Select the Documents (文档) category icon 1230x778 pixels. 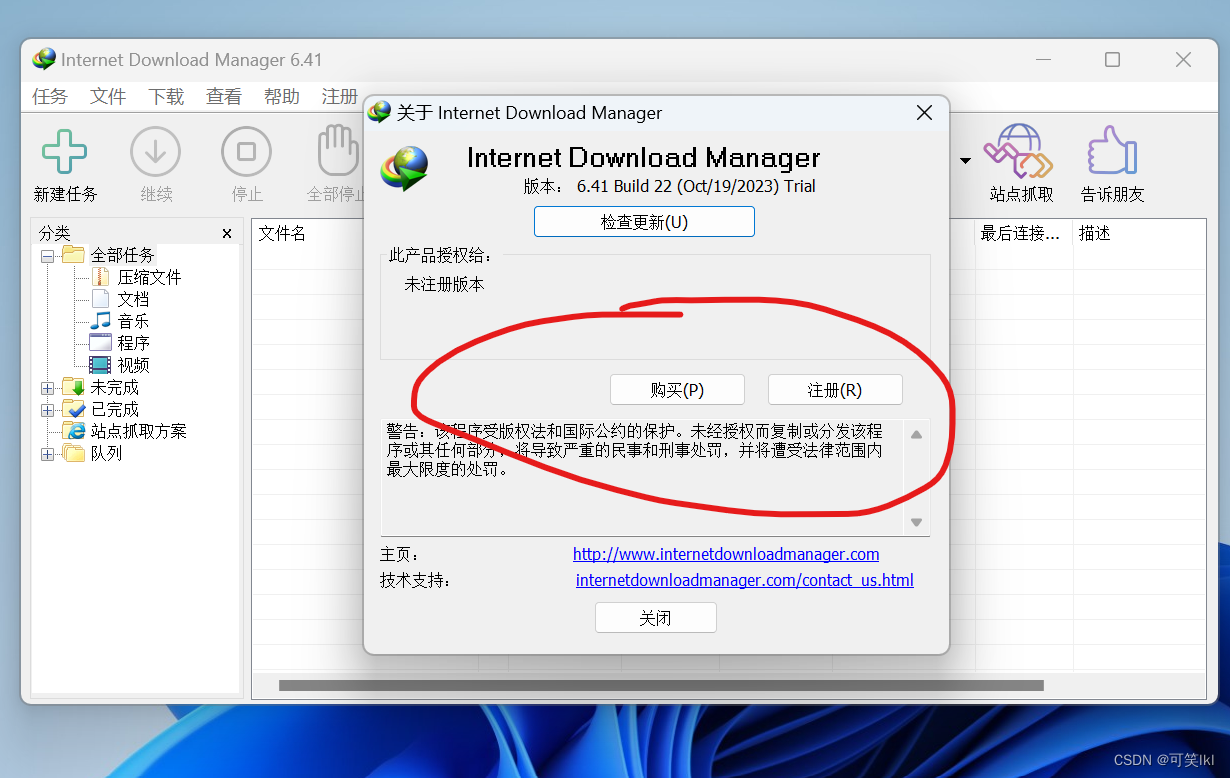point(100,299)
